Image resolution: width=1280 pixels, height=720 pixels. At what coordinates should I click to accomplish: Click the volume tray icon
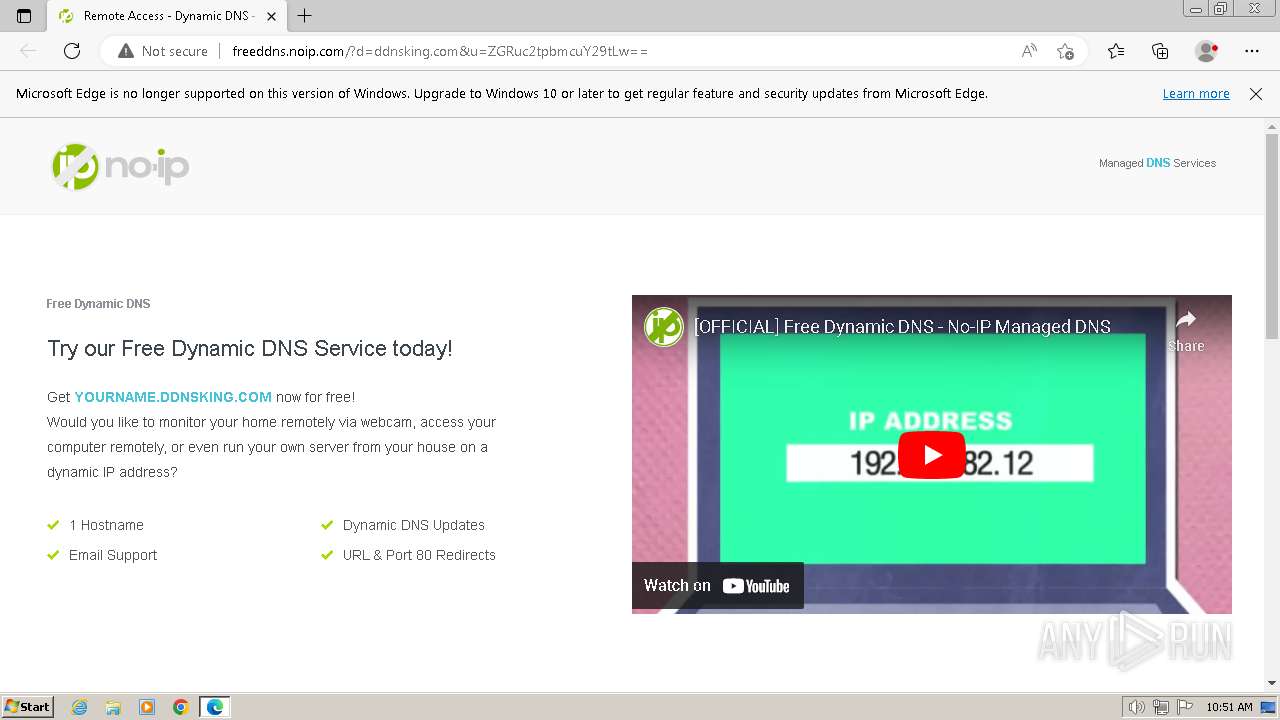coord(1136,707)
